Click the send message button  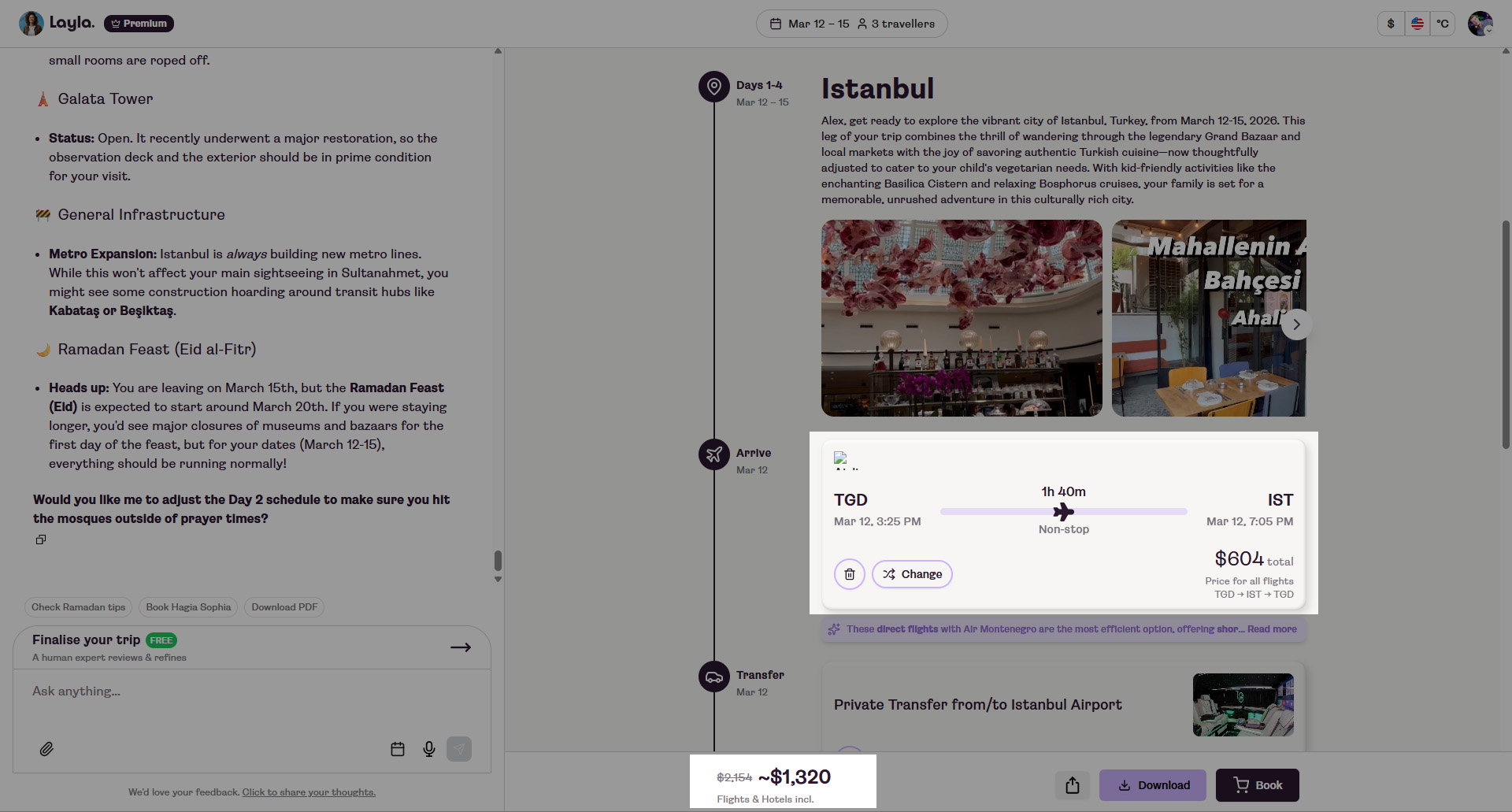tap(459, 749)
